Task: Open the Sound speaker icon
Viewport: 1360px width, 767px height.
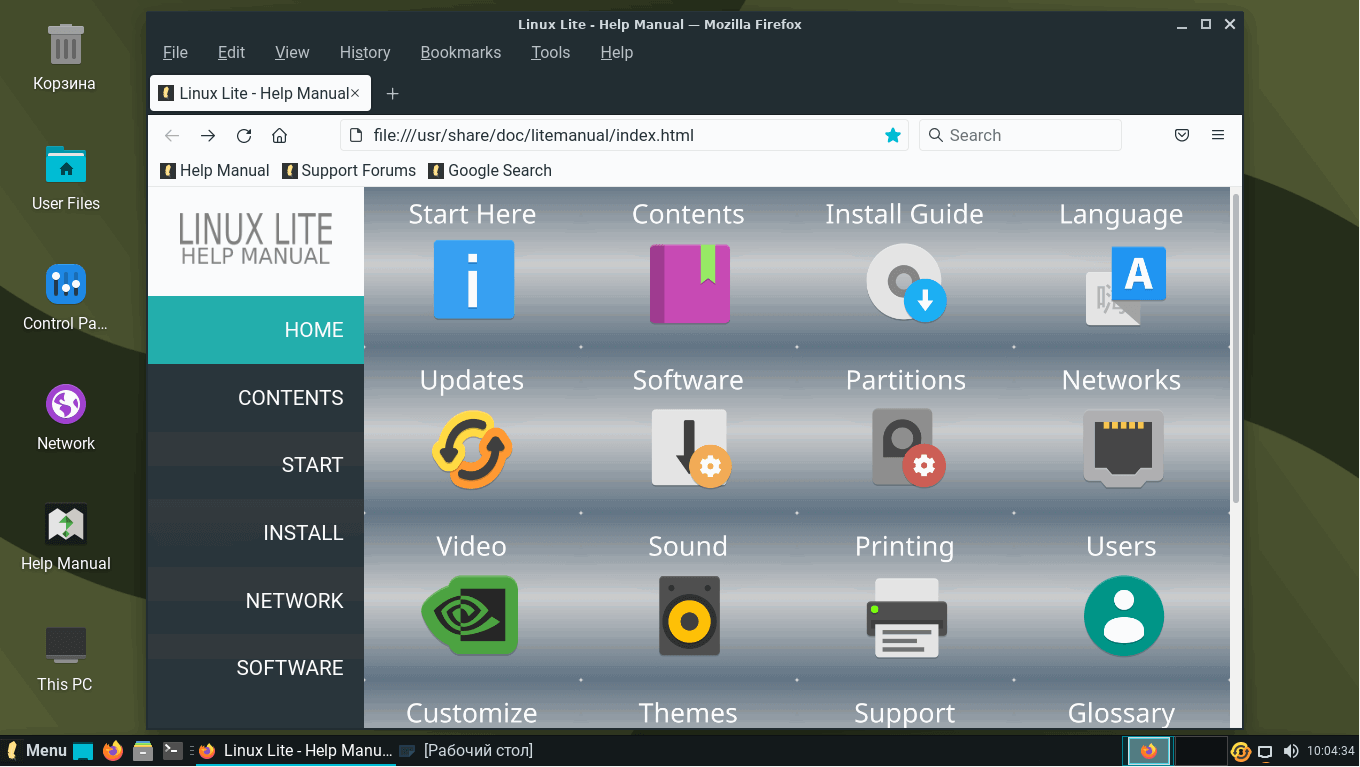Action: [689, 616]
